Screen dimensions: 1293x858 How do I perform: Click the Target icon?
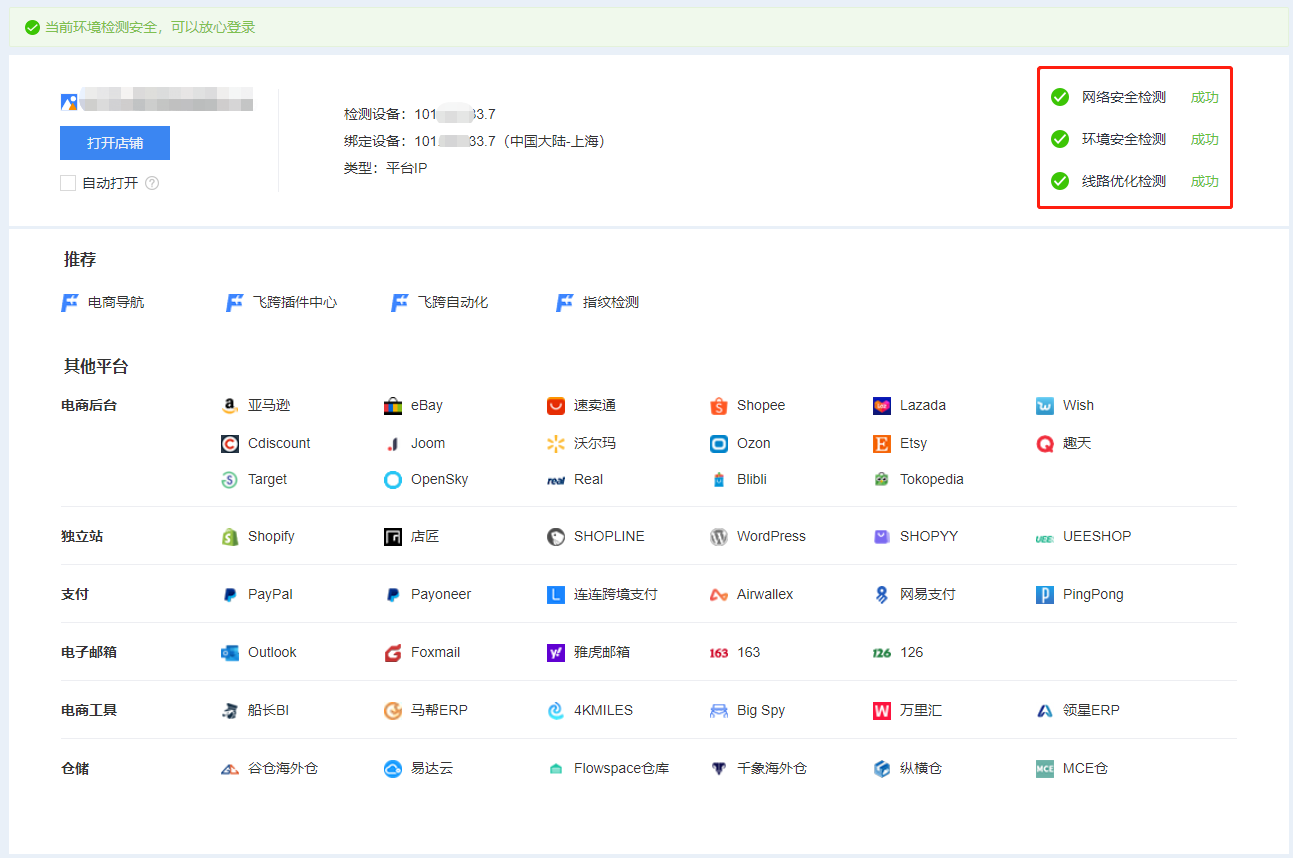coord(230,479)
